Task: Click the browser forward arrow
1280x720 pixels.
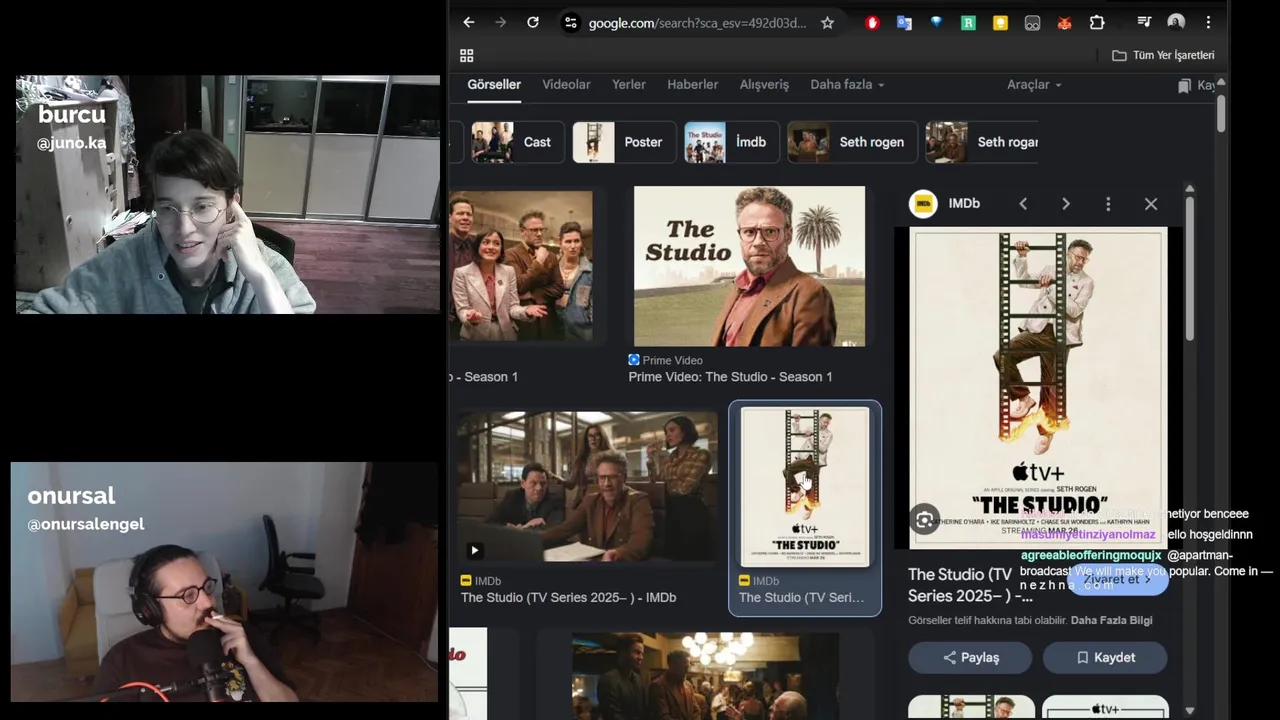Action: pyautogui.click(x=500, y=22)
